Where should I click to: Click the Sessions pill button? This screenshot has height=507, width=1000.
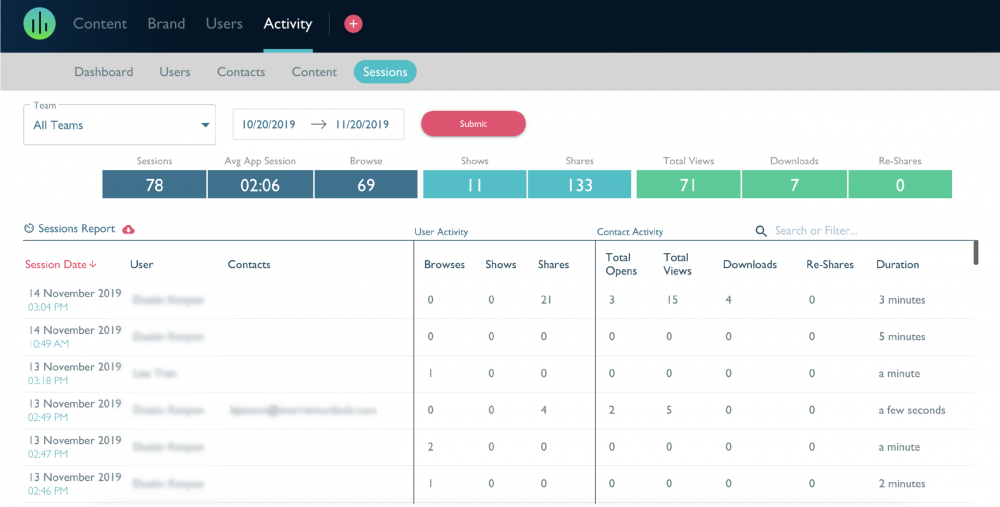coord(385,72)
